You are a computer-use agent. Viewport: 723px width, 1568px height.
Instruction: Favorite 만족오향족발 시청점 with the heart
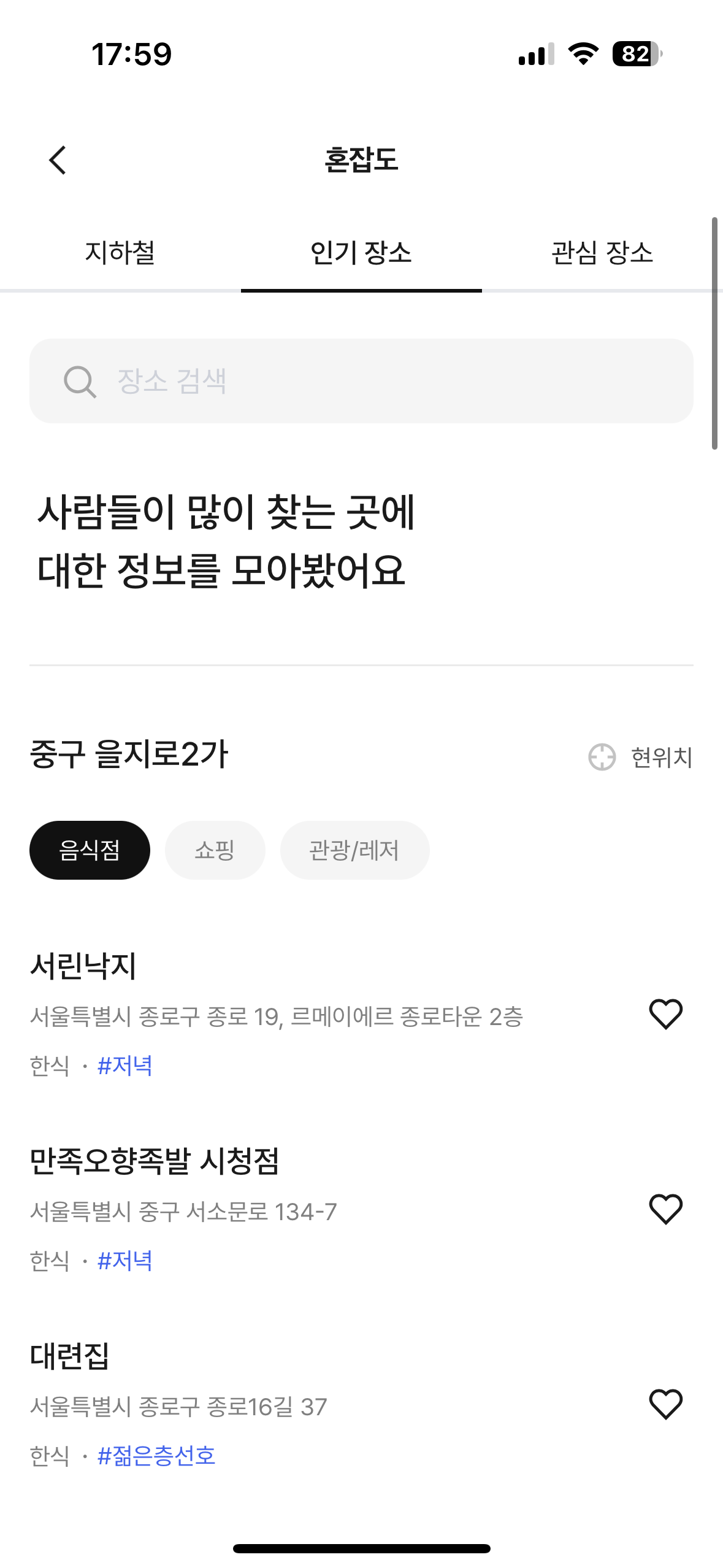665,1209
